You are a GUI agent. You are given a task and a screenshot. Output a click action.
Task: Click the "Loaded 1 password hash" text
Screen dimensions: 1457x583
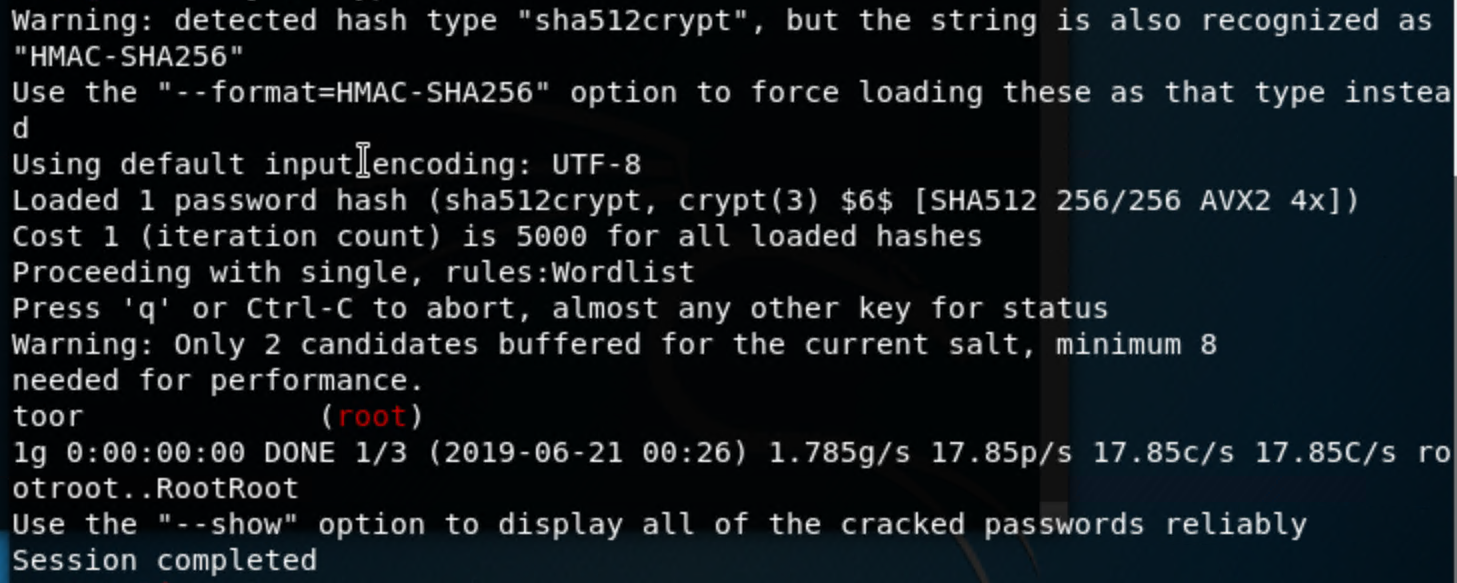(x=209, y=200)
